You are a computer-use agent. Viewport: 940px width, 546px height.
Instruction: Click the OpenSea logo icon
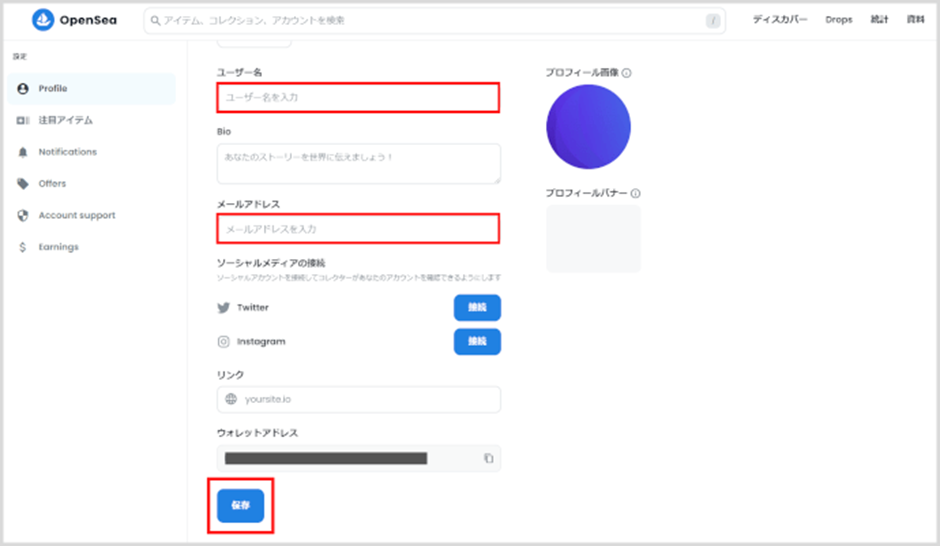(44, 20)
